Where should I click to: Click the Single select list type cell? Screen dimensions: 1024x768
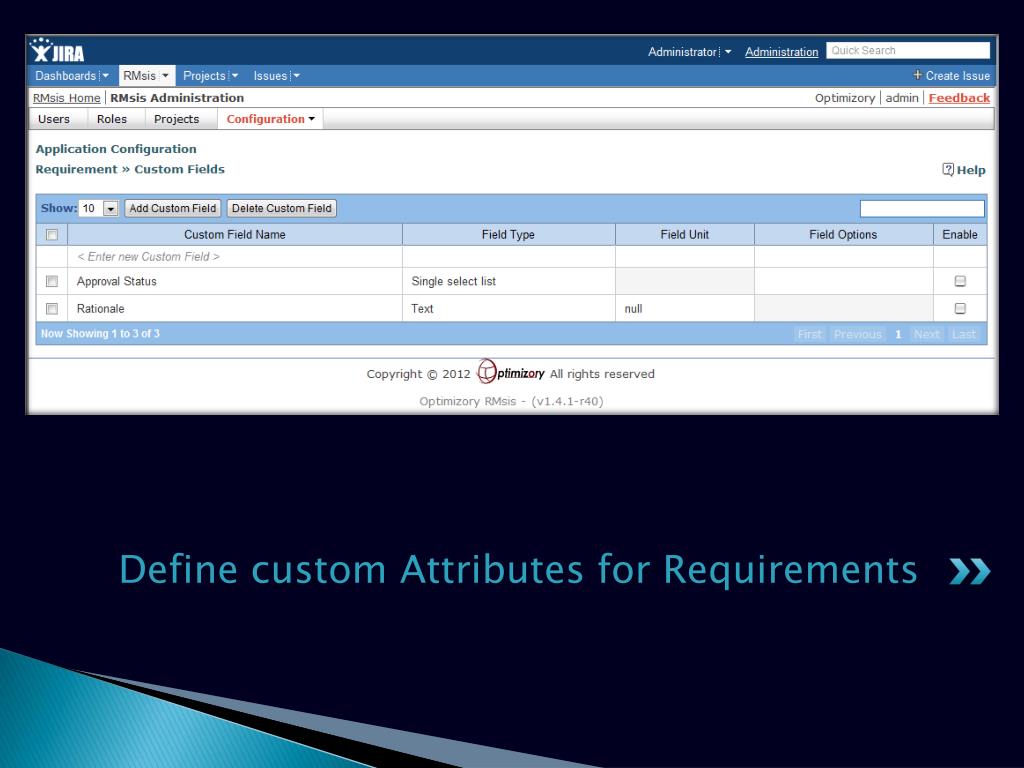coord(509,281)
